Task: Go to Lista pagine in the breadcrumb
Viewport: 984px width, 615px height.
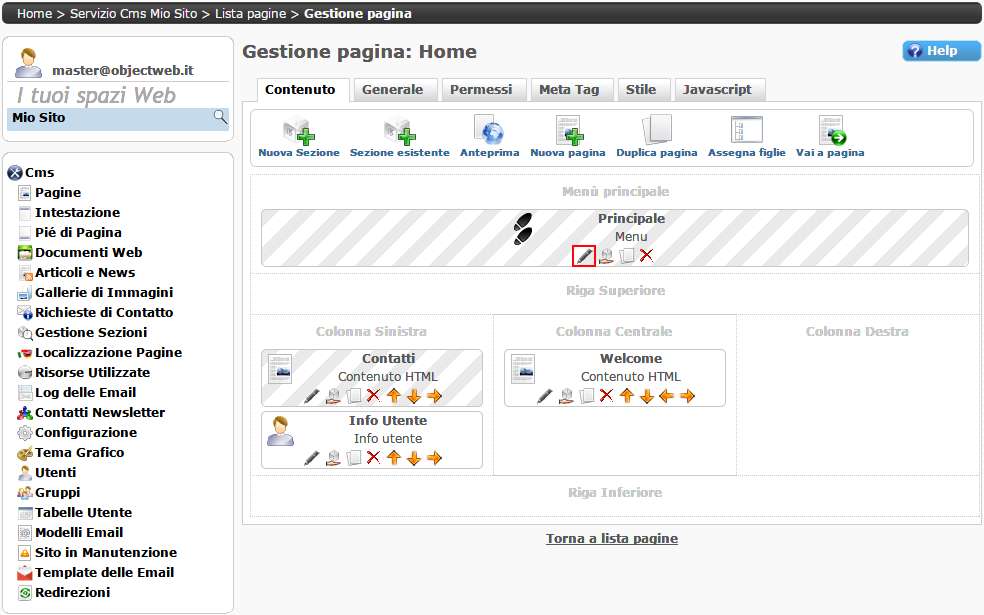Action: point(252,14)
